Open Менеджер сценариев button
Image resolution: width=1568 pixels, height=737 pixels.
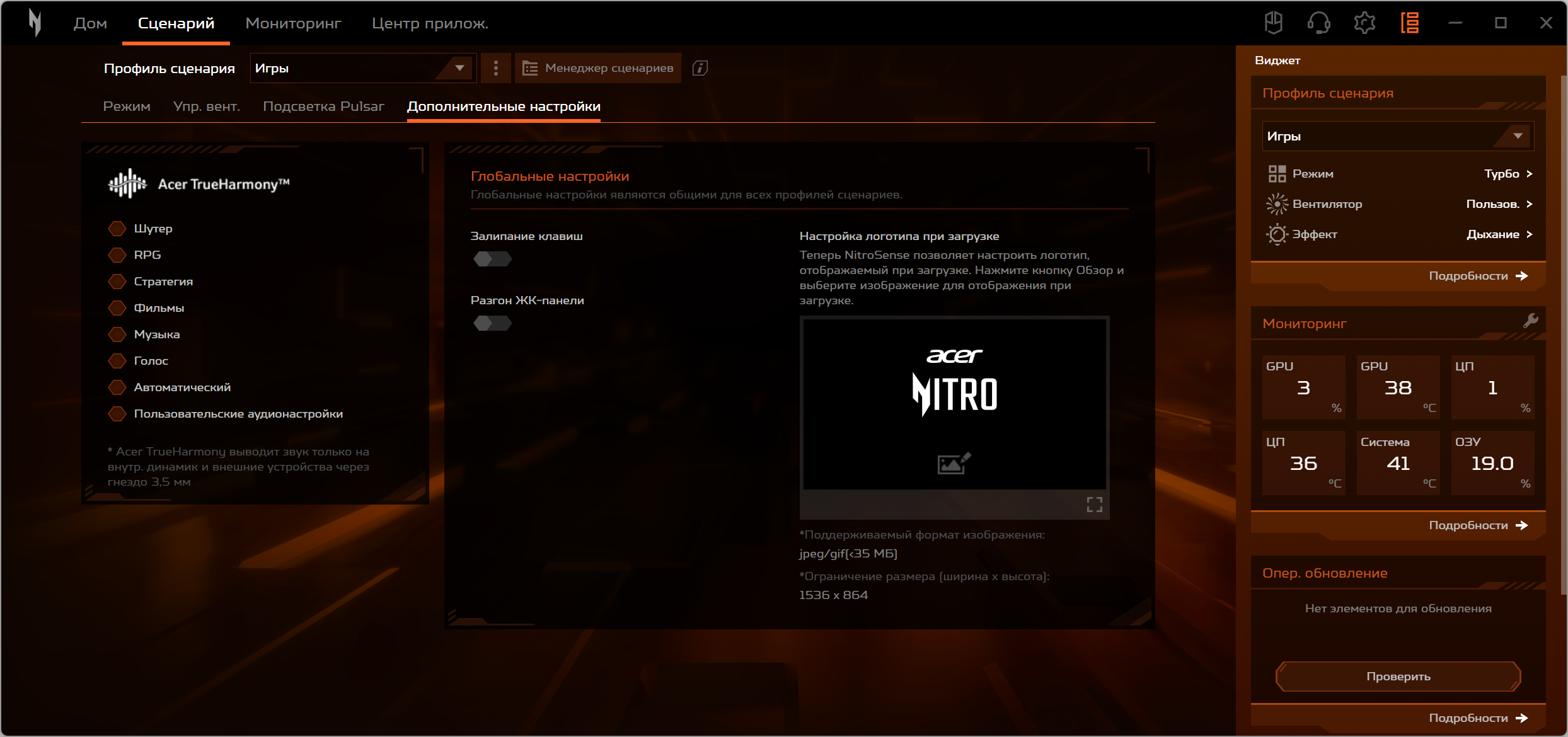[598, 68]
